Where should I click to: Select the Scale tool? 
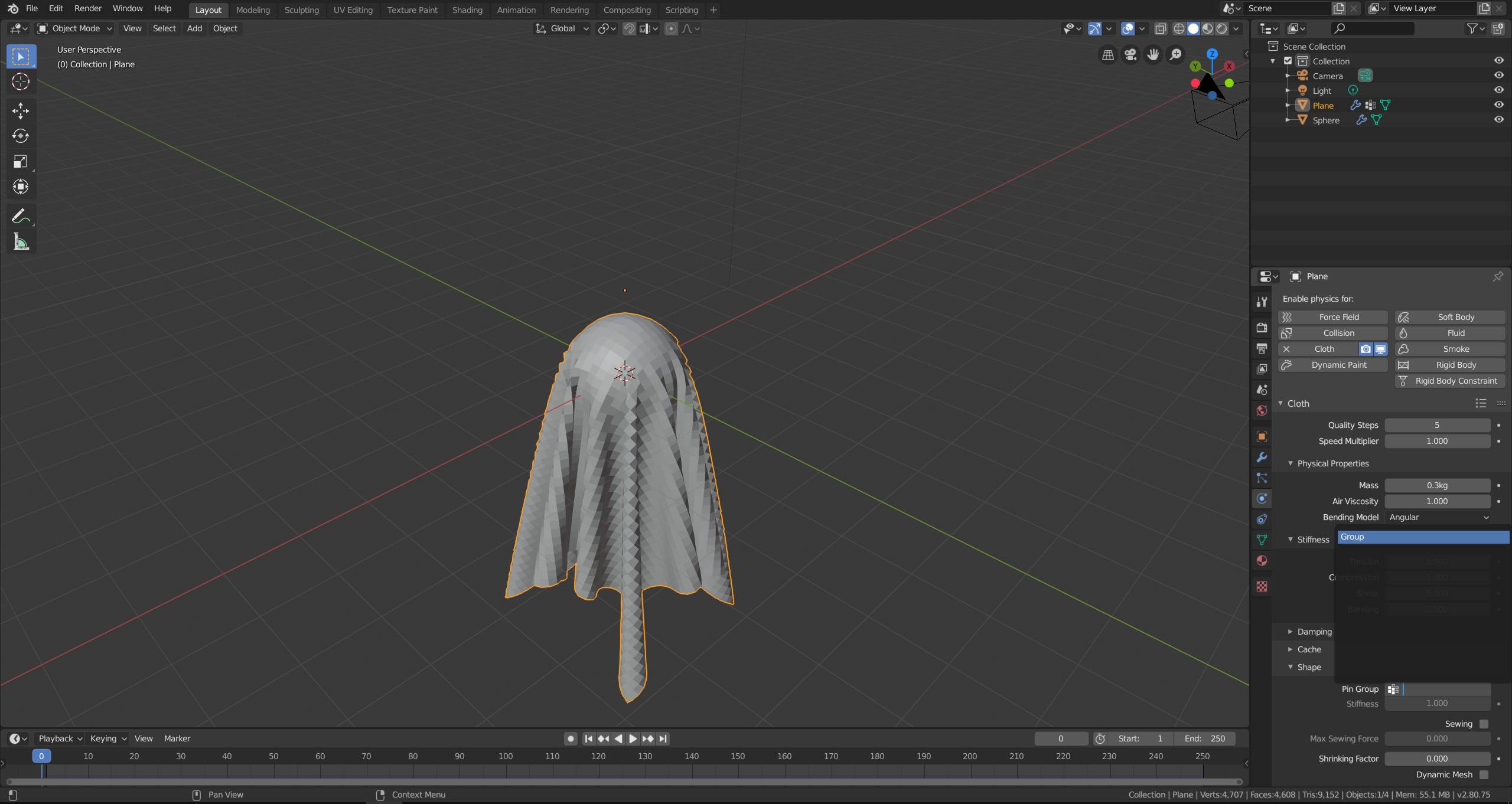click(x=21, y=161)
